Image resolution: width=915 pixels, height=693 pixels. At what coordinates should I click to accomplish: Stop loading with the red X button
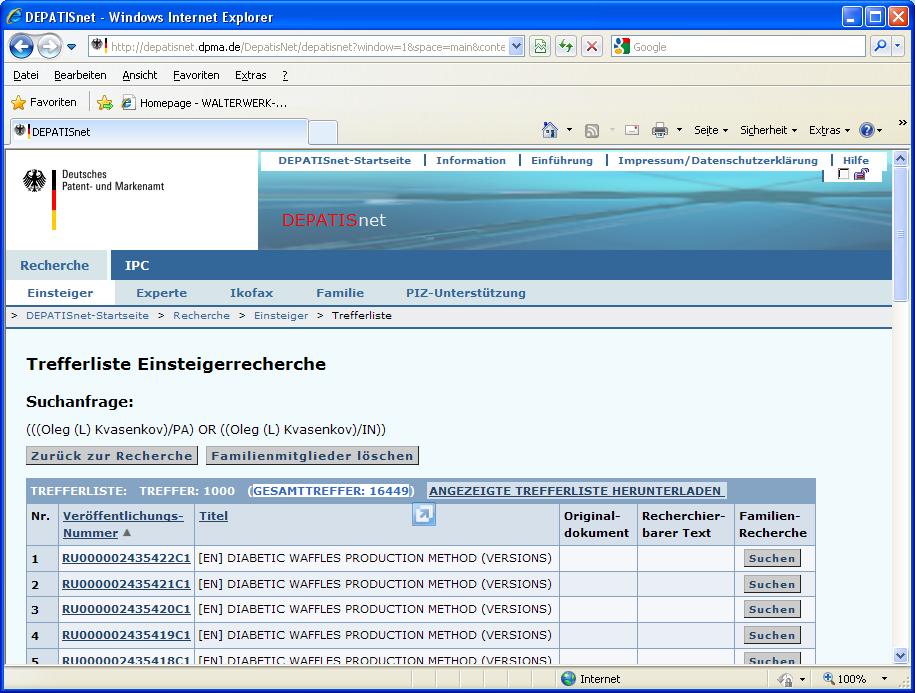591,46
